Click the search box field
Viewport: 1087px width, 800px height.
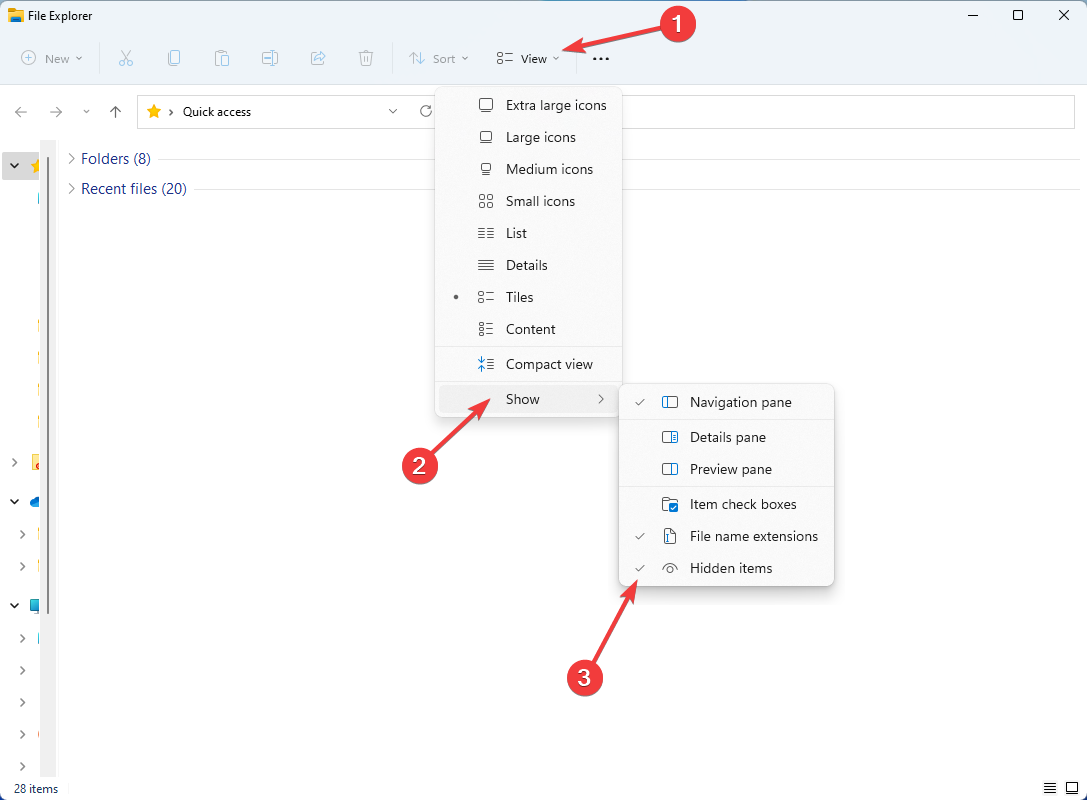pyautogui.click(x=849, y=112)
